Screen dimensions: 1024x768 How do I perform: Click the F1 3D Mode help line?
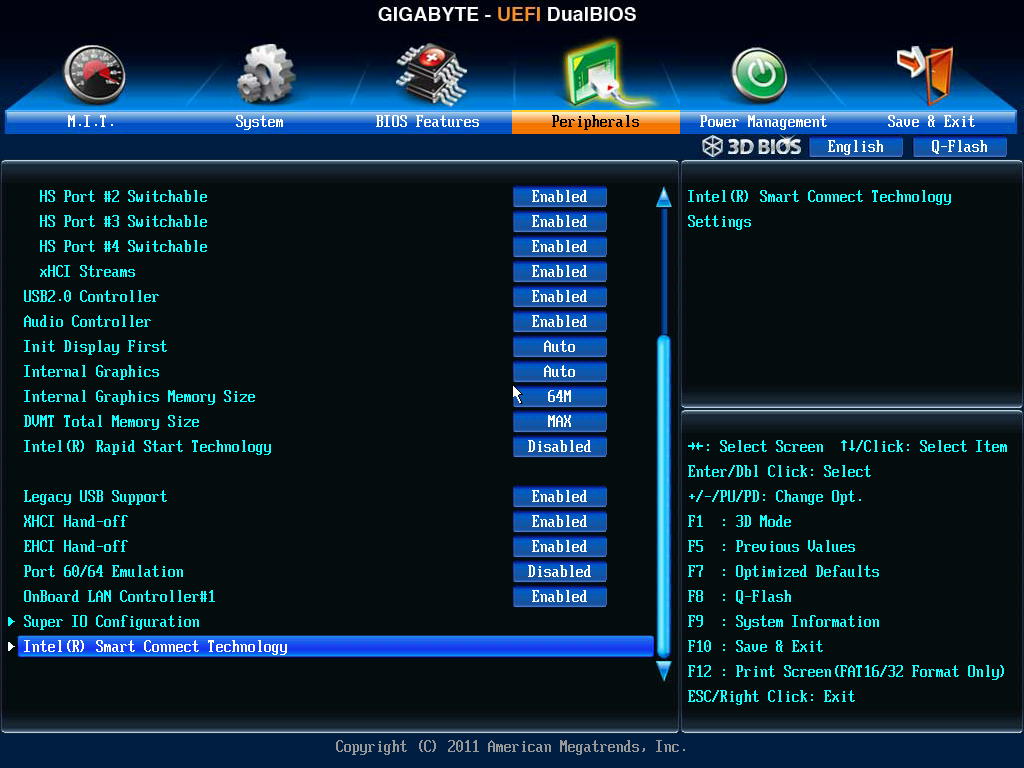(739, 521)
